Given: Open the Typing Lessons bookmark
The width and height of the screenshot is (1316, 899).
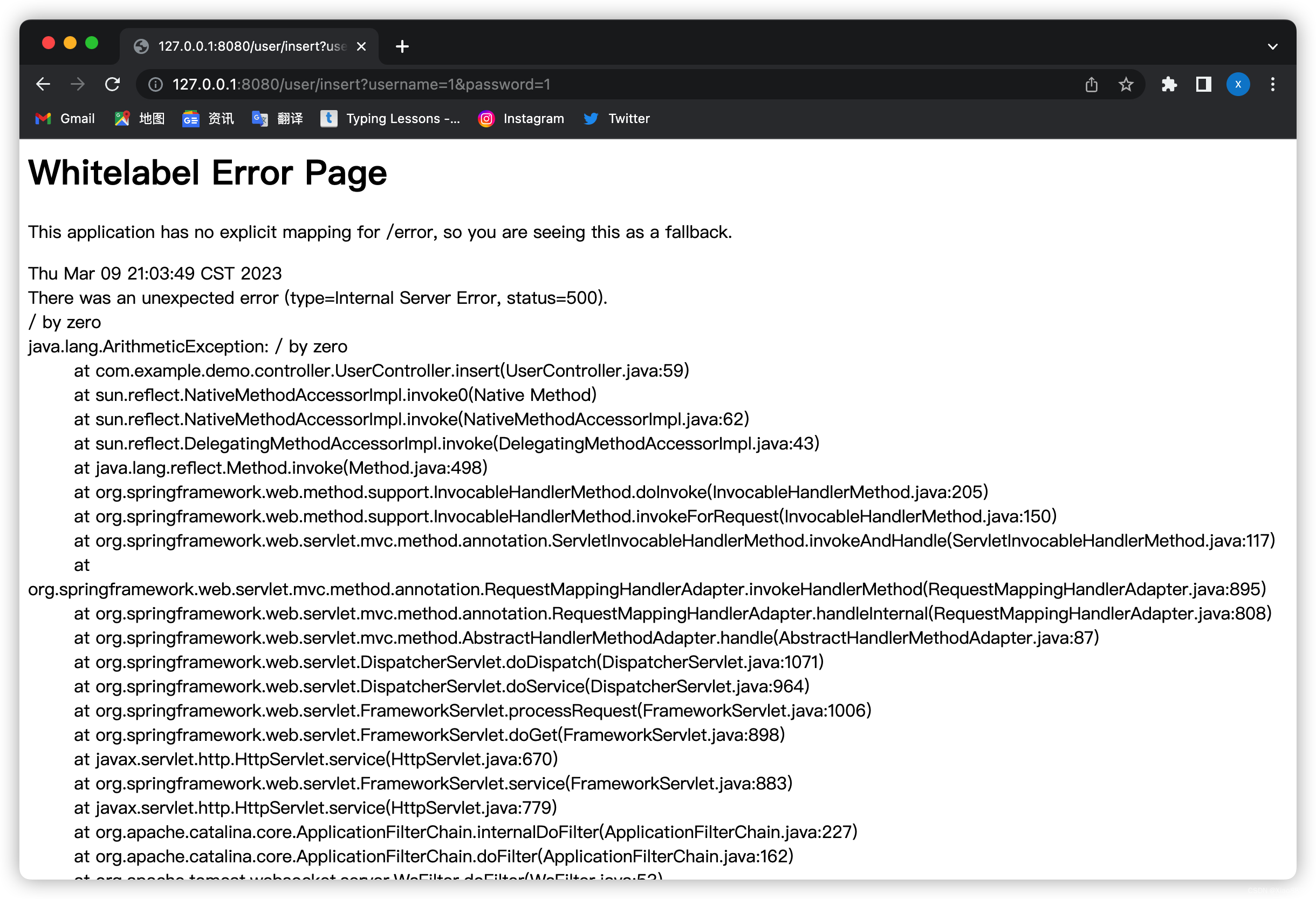Looking at the screenshot, I should pos(390,118).
